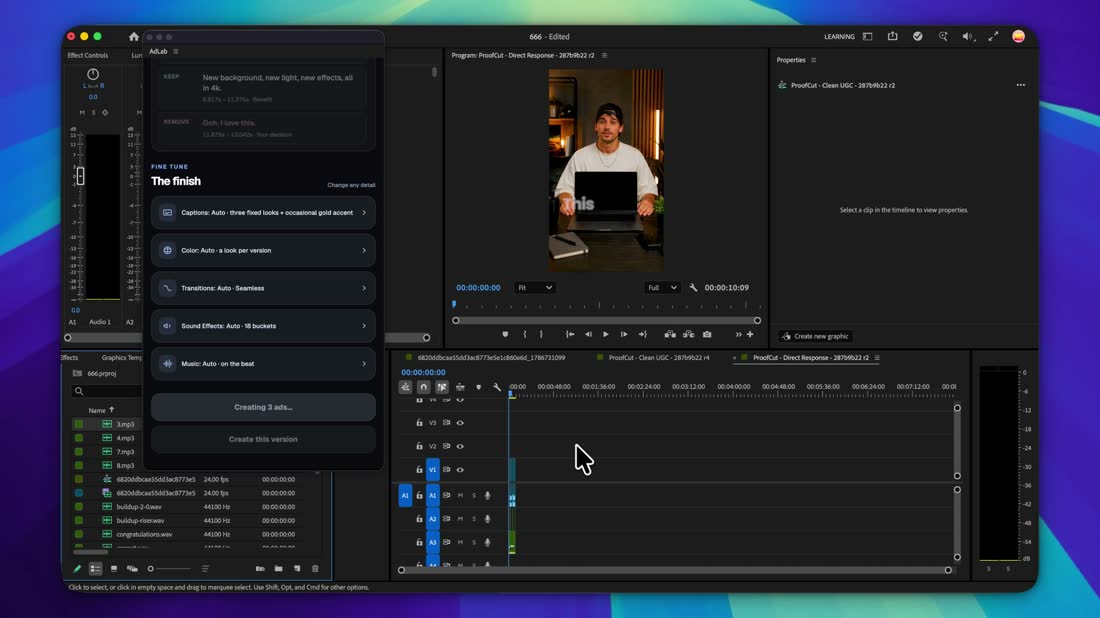Open Effect Controls tab
Screen dimensions: 1100x618
[88, 55]
